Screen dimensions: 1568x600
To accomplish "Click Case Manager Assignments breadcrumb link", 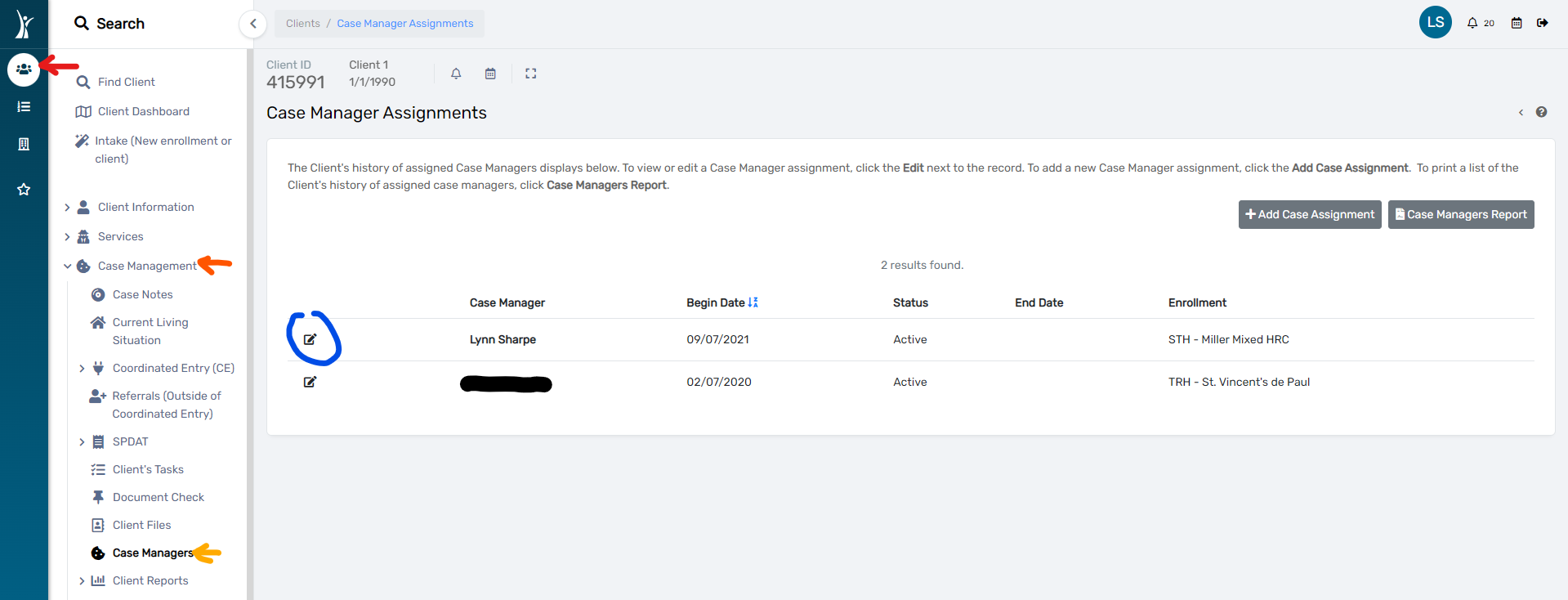I will (405, 24).
